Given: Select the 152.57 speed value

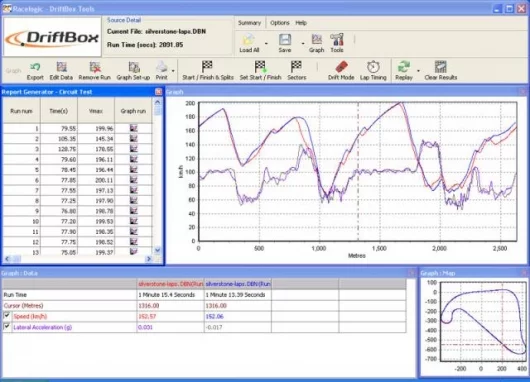Looking at the screenshot, I should click(147, 316).
